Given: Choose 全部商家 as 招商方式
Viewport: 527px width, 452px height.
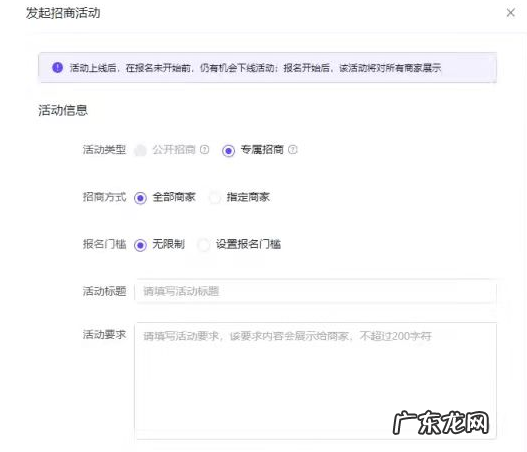Looking at the screenshot, I should (140, 198).
